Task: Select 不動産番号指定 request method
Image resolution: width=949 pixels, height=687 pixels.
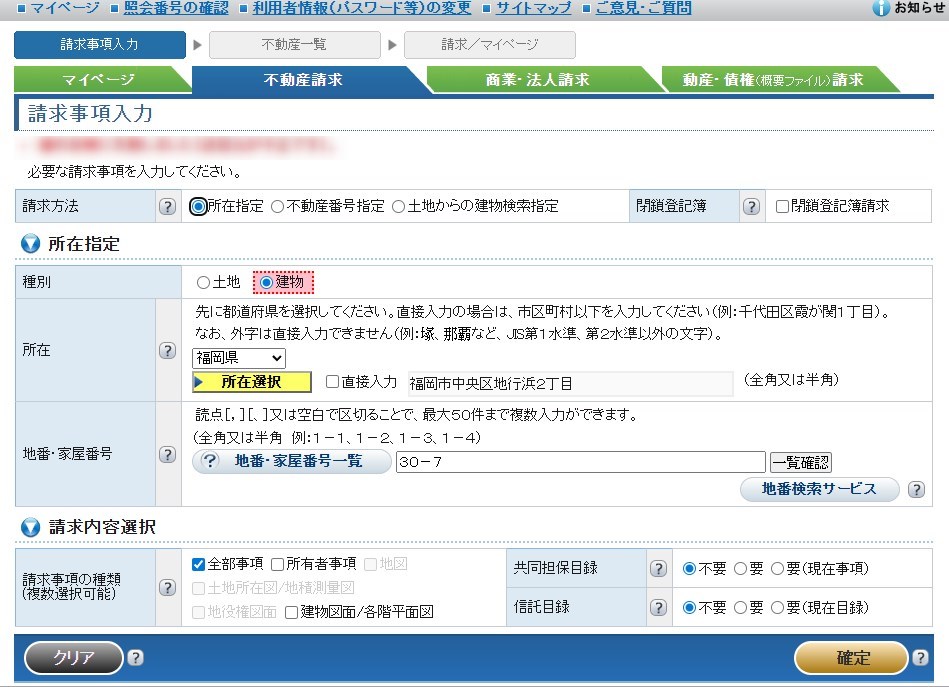Action: point(278,207)
